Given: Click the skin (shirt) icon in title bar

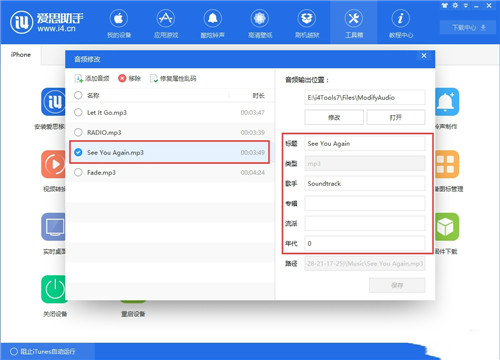Looking at the screenshot, I should [x=444, y=6].
